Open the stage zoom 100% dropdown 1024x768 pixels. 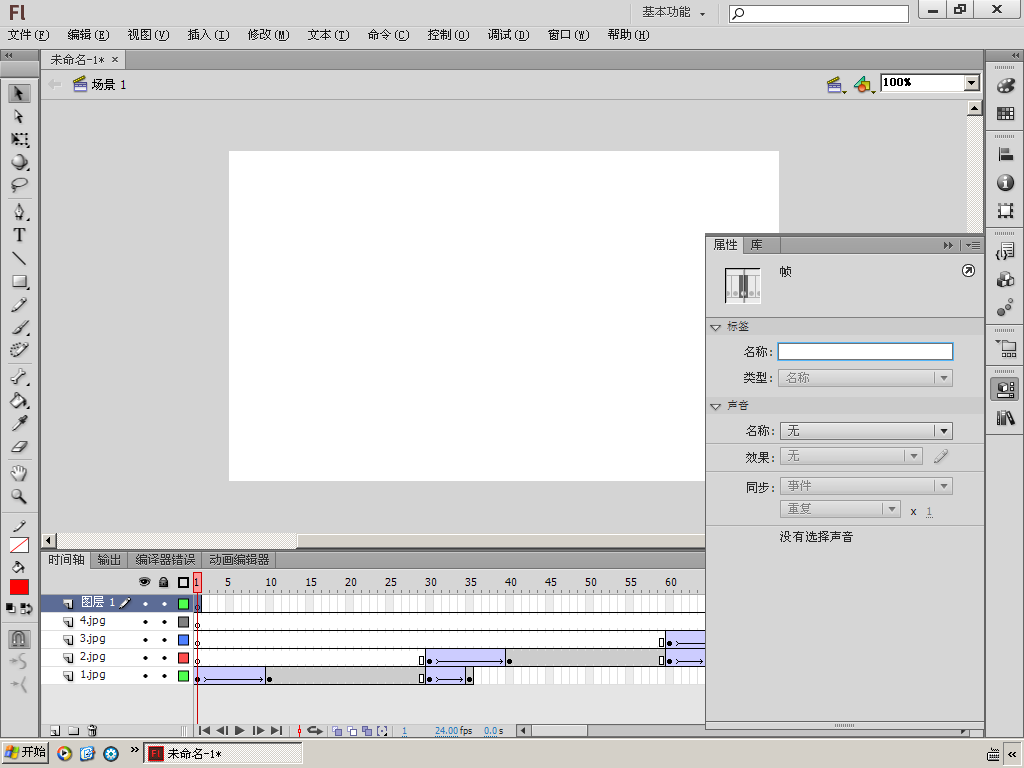click(971, 83)
